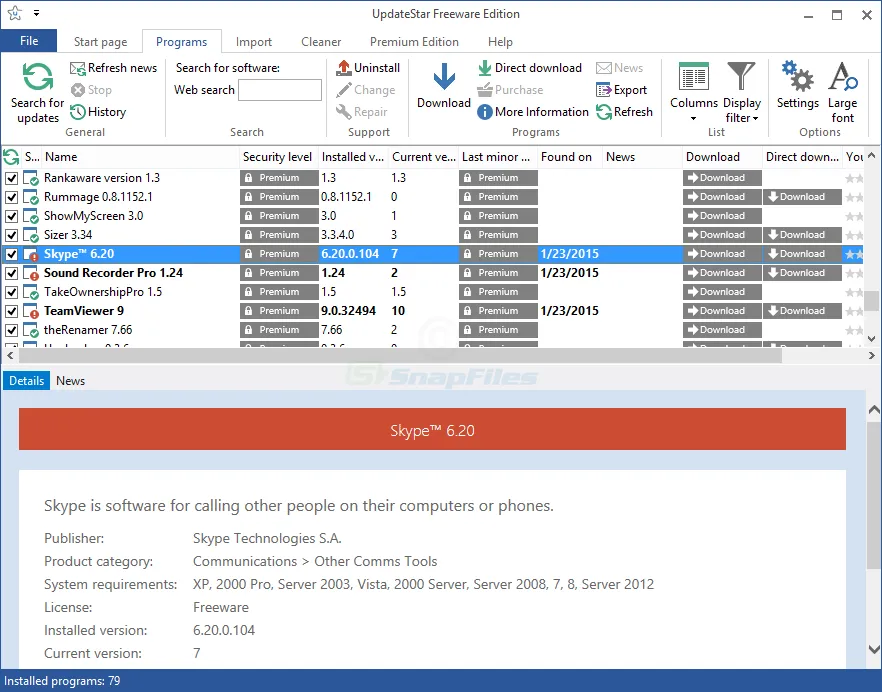Click the horizontal scrollbar of program list
Screen dimensions: 882x692
(400, 356)
